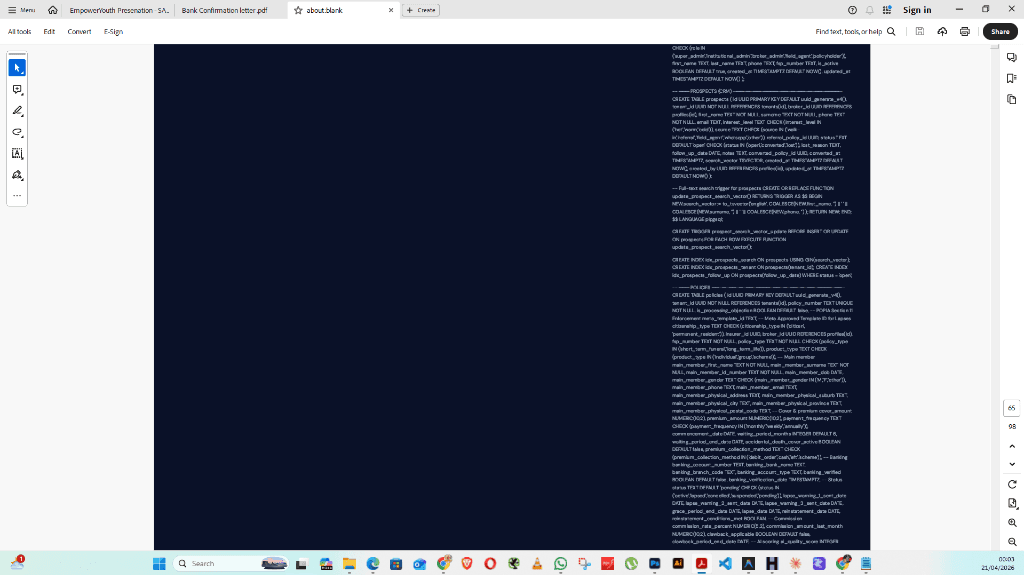This screenshot has height=575, width=1024.
Task: Open the Menu hamburger button
Action: coord(20,10)
